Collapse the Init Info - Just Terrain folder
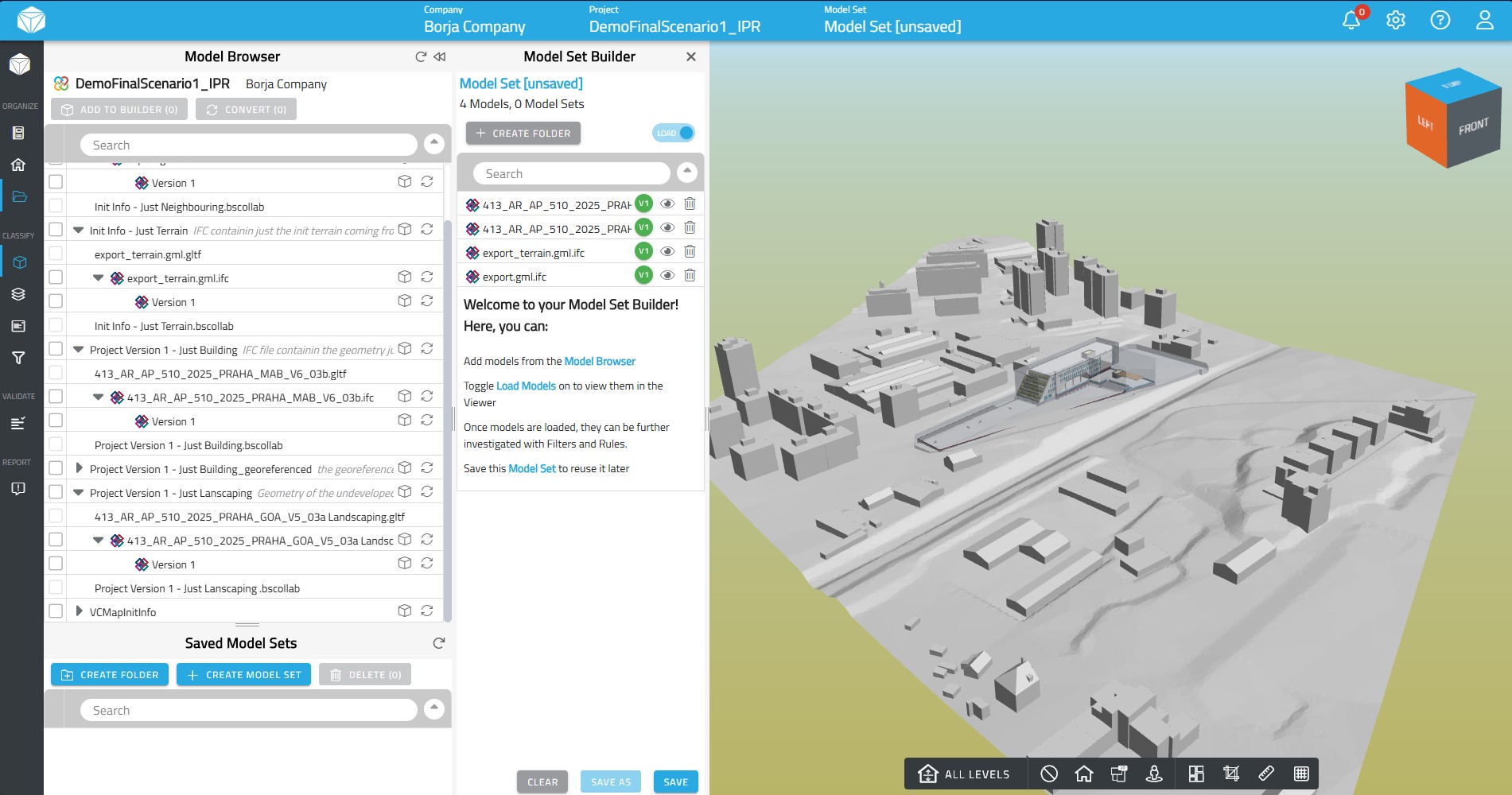 click(x=78, y=231)
